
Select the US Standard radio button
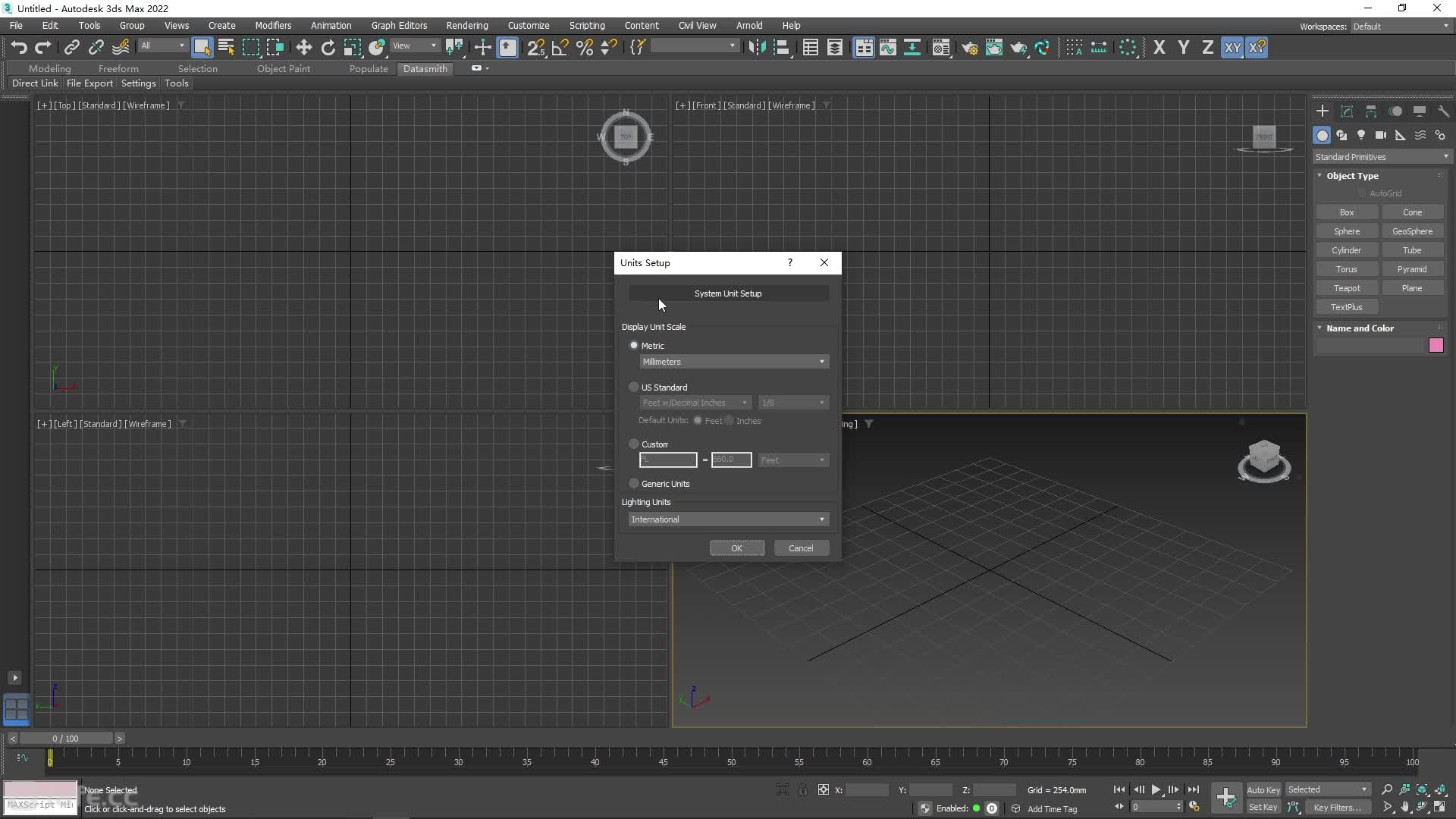tap(634, 387)
